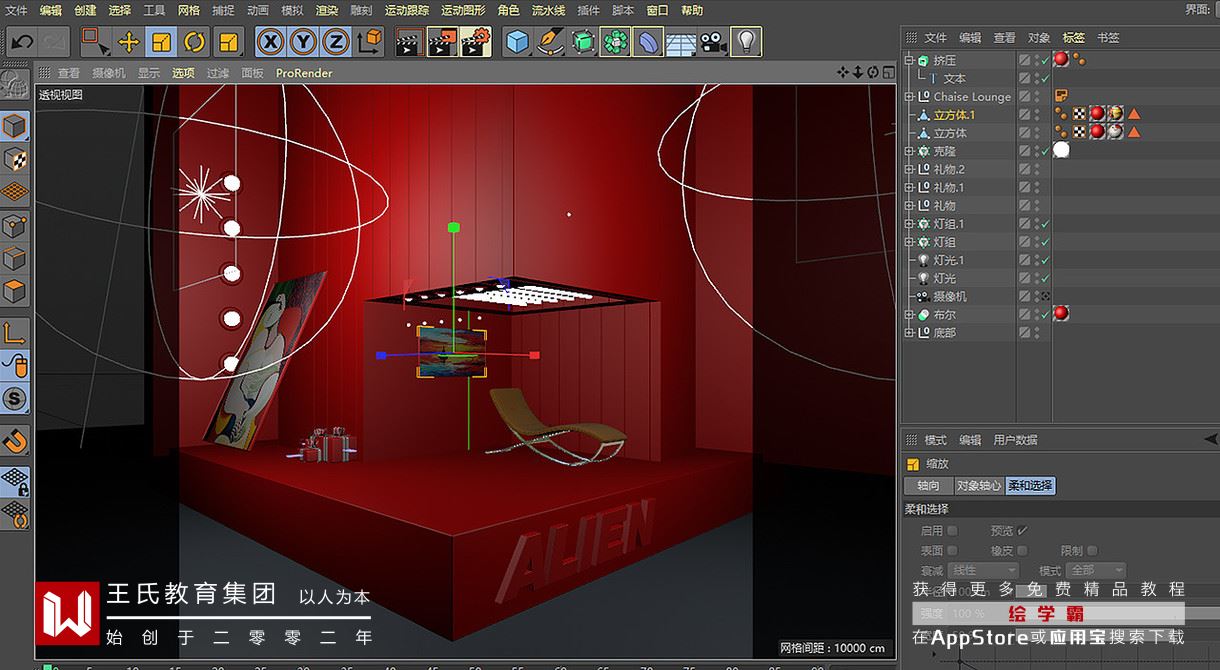This screenshot has width=1220, height=670.
Task: Open the 标签 menu in object manager
Action: click(1073, 38)
